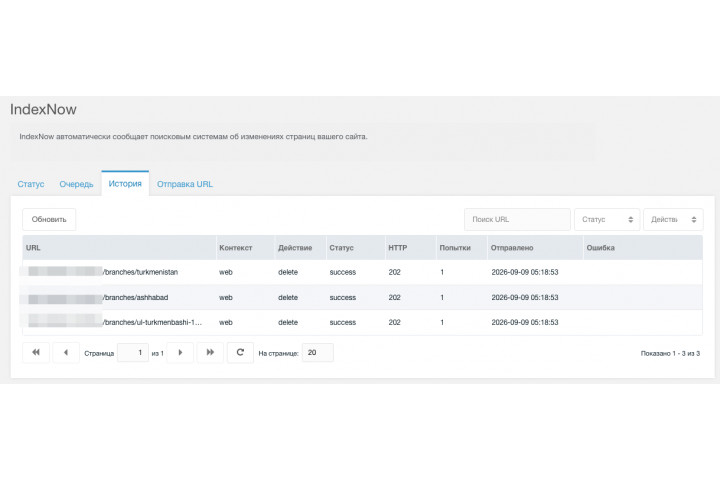The height and width of the screenshot is (480, 720).
Task: Jump to last page double-right arrow
Action: point(210,353)
